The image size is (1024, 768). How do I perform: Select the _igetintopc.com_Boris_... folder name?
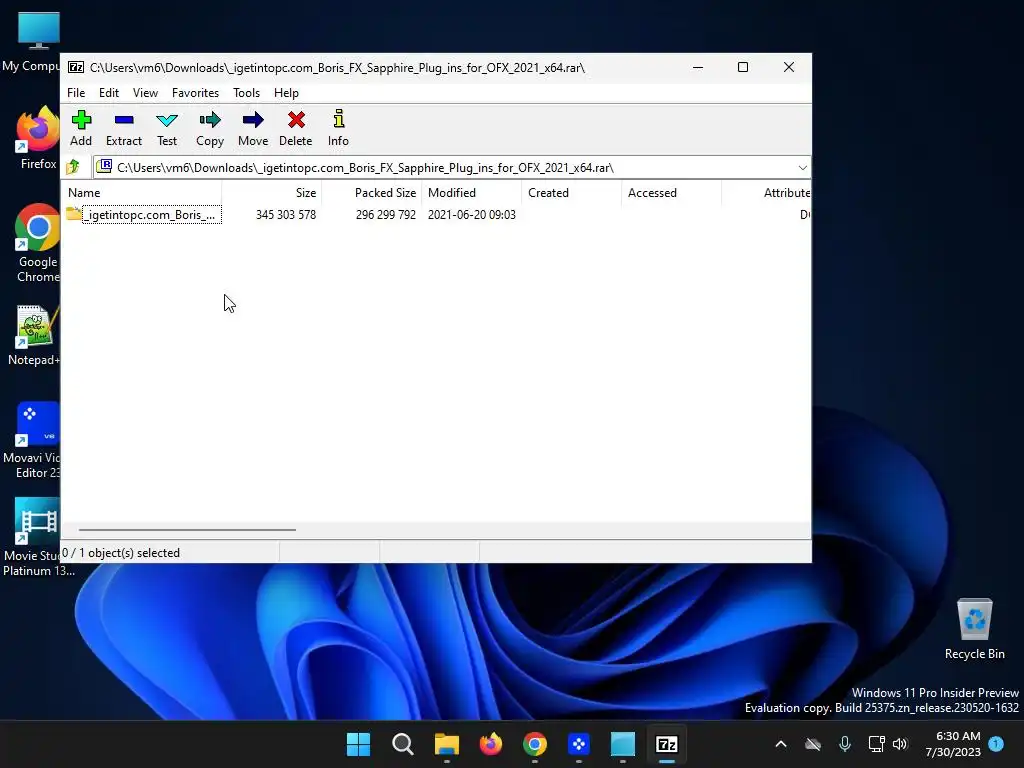[152, 215]
